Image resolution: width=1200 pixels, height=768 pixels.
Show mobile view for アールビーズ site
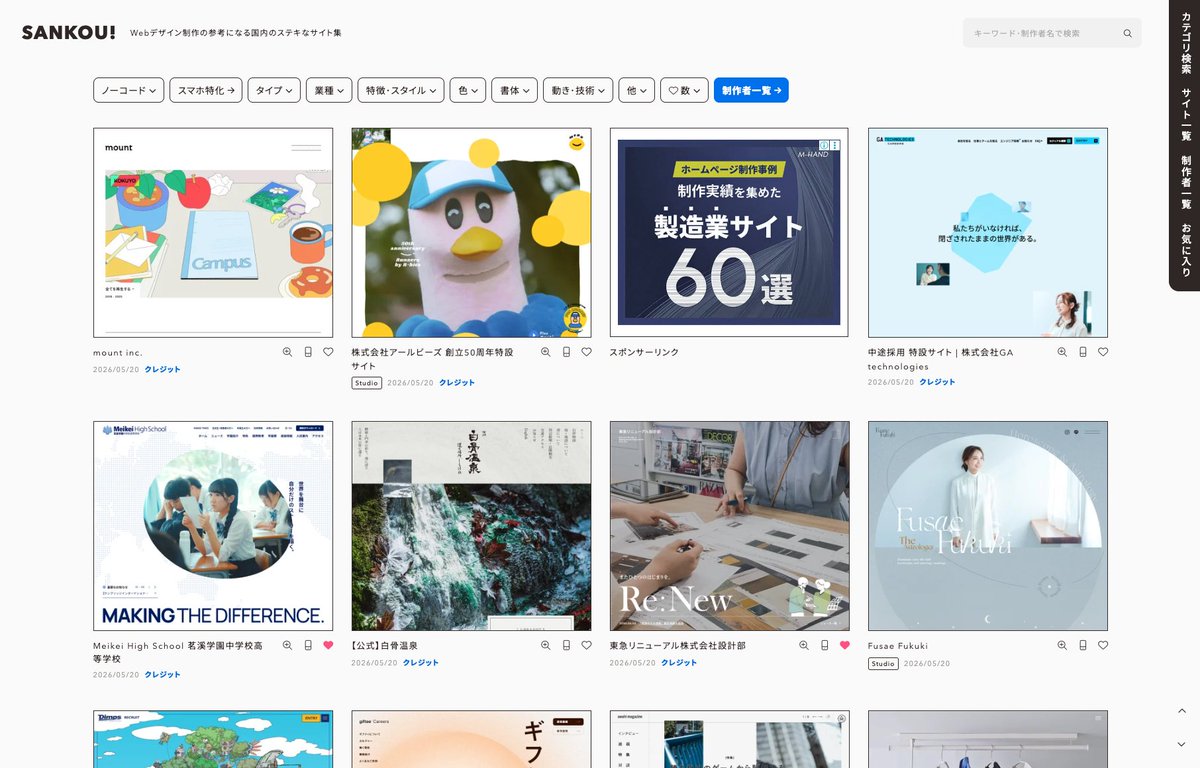coord(566,352)
